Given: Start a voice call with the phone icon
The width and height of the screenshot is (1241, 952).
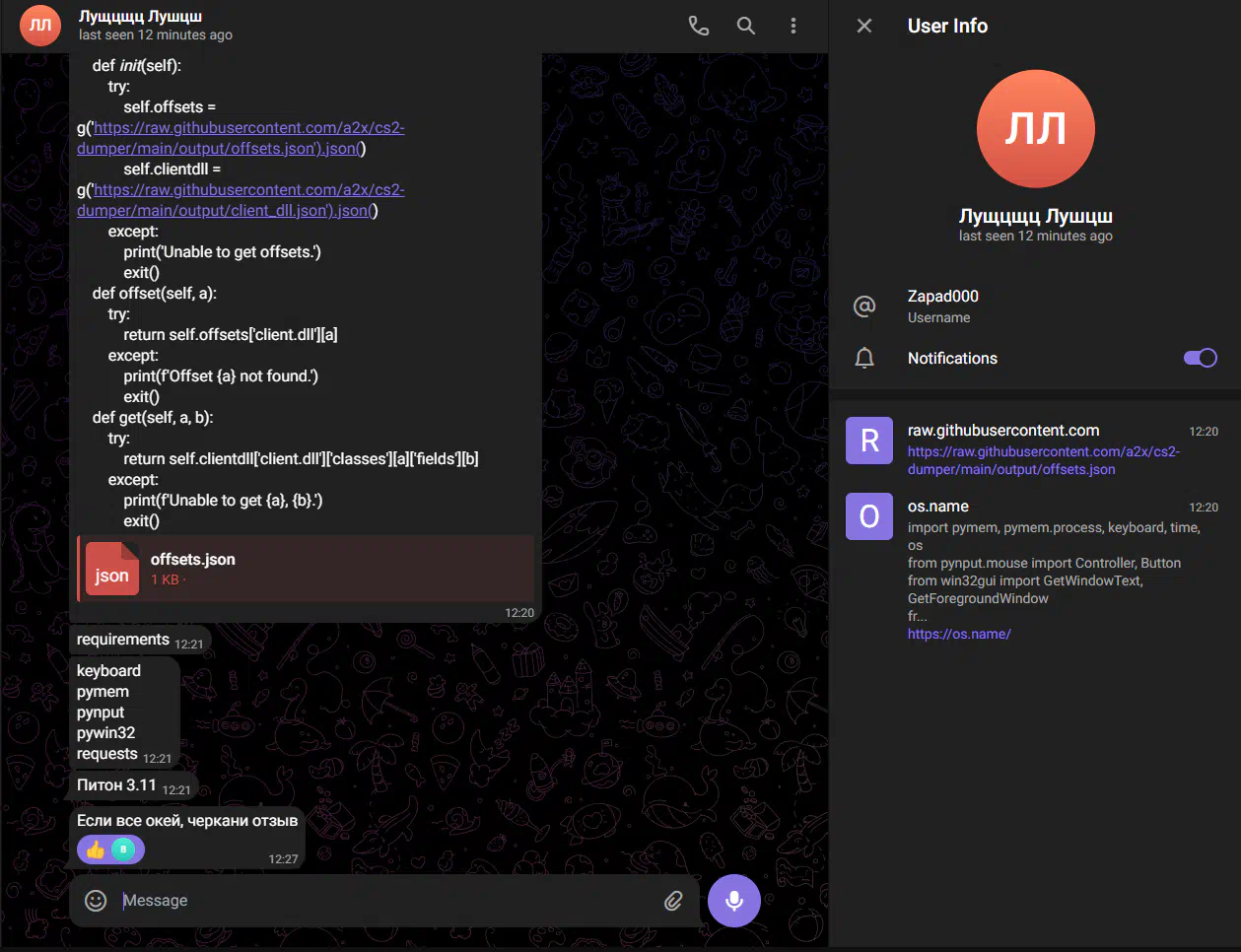Looking at the screenshot, I should coord(698,26).
